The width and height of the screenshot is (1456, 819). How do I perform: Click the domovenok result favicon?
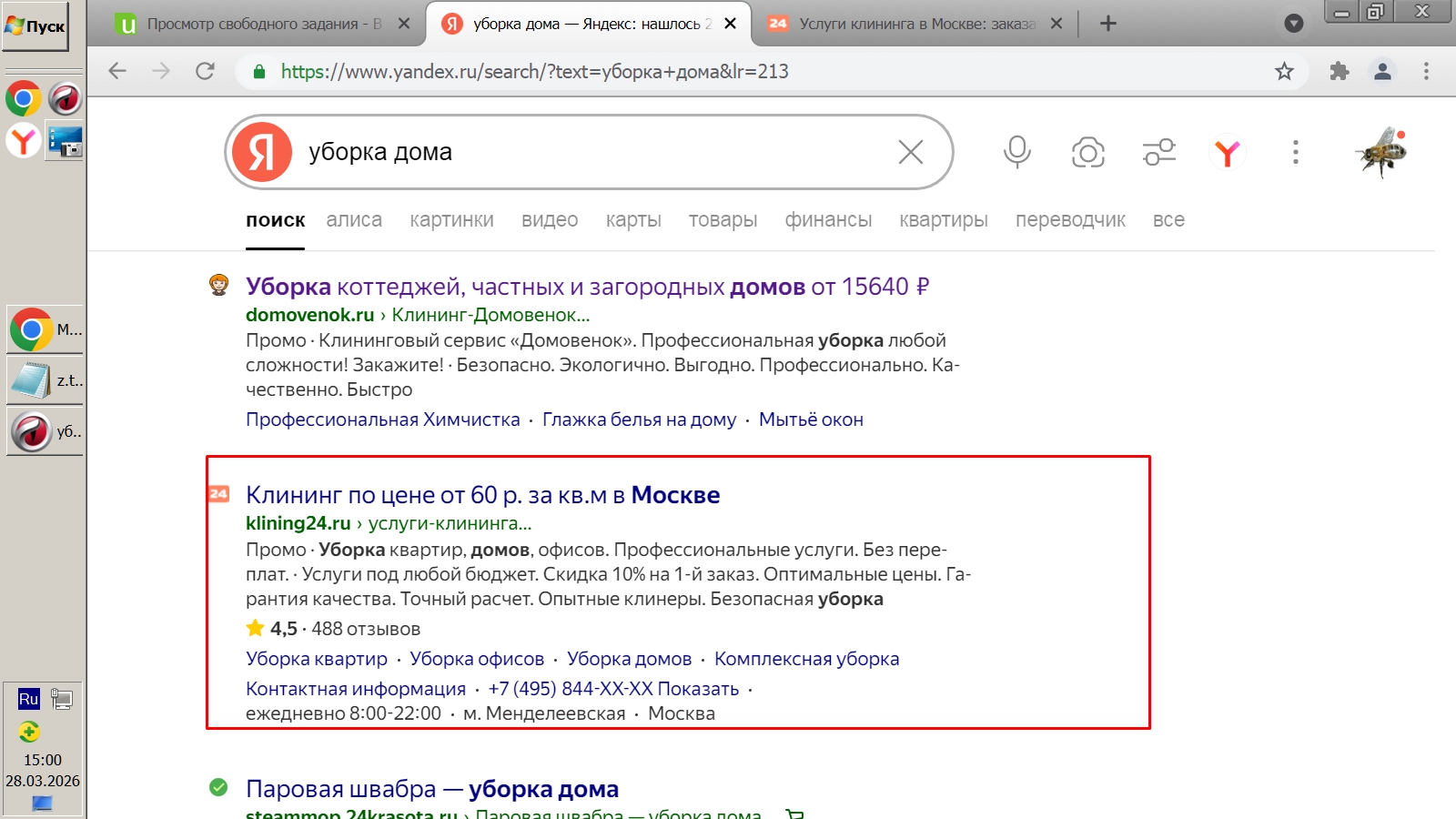[x=218, y=286]
